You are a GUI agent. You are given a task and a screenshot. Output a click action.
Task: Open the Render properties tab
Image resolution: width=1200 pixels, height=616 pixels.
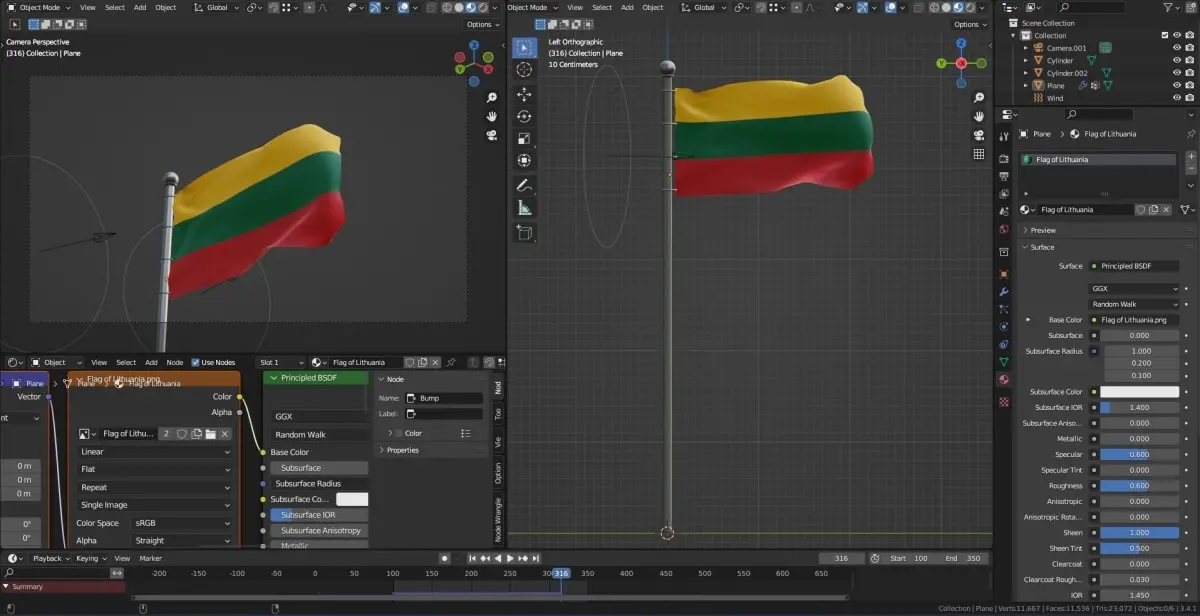tap(1004, 158)
